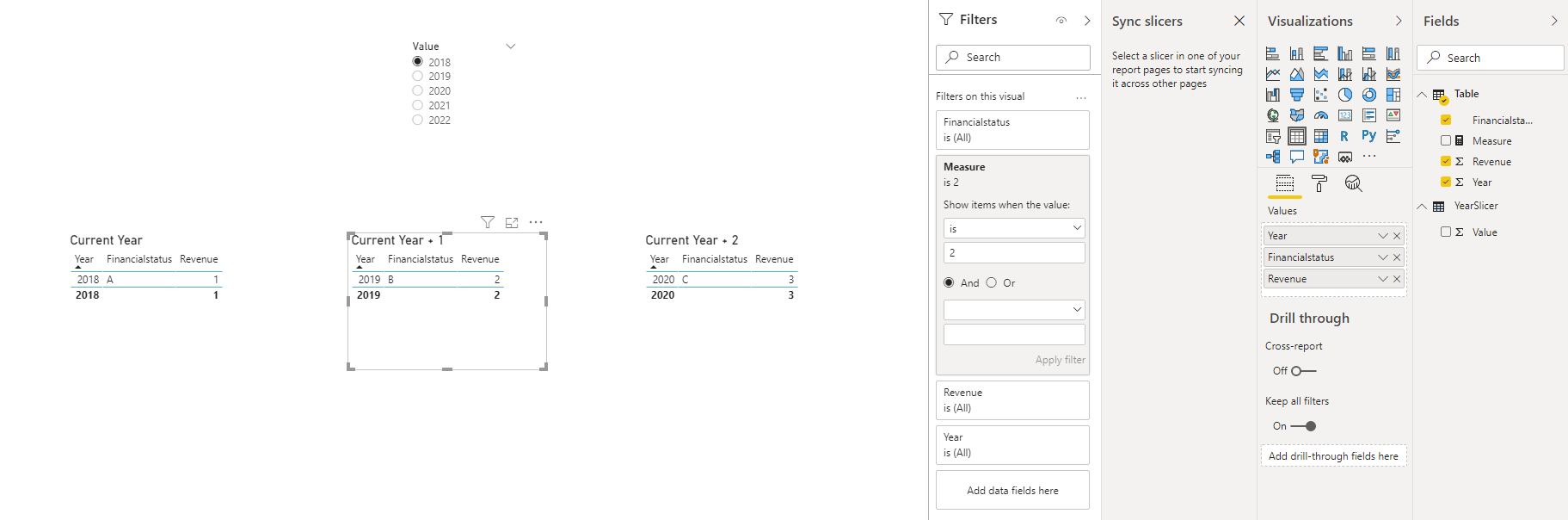The image size is (1568, 520).
Task: Collapse the Filters pane
Action: click(x=1087, y=21)
